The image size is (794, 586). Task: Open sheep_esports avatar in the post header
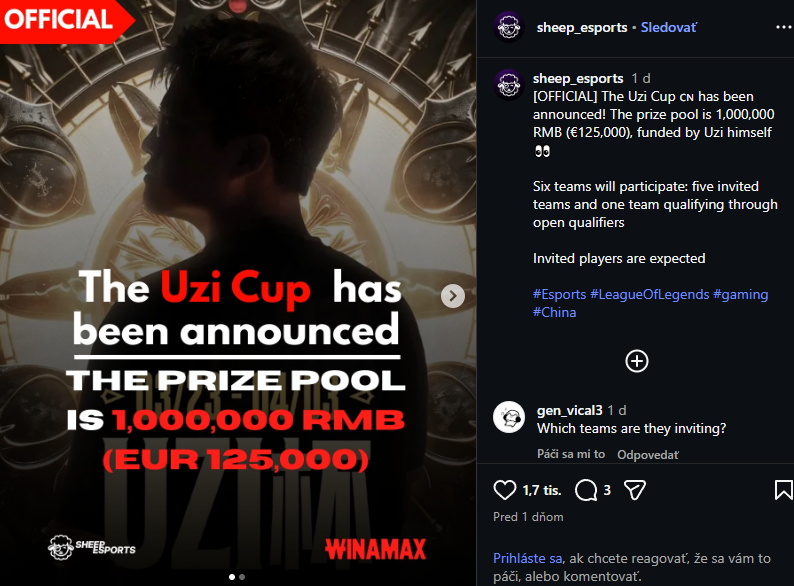(508, 27)
